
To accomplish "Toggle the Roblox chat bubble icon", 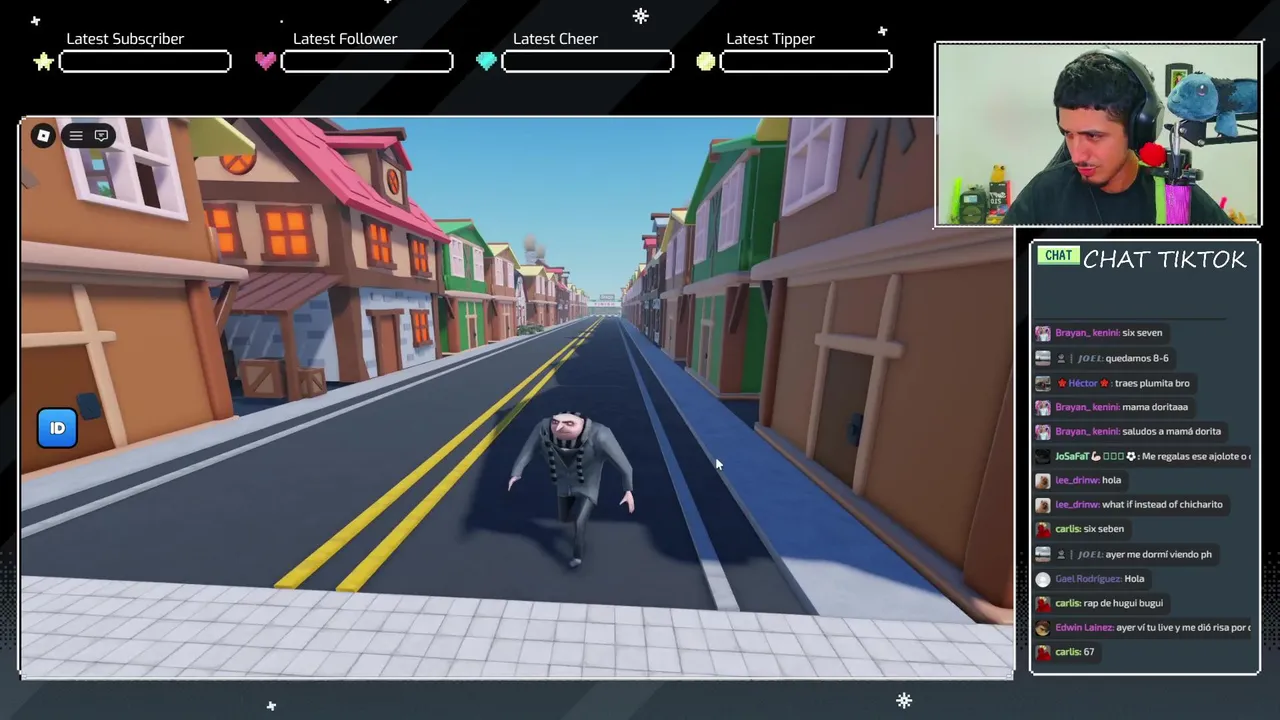I will (101, 136).
